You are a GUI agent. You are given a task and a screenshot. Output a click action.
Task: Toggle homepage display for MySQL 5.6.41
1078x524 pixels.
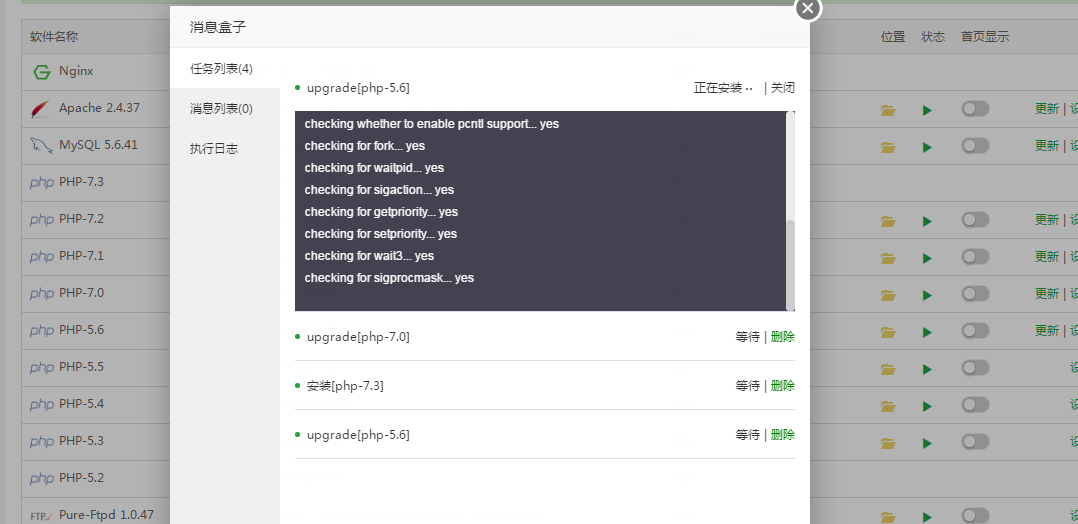tap(975, 146)
